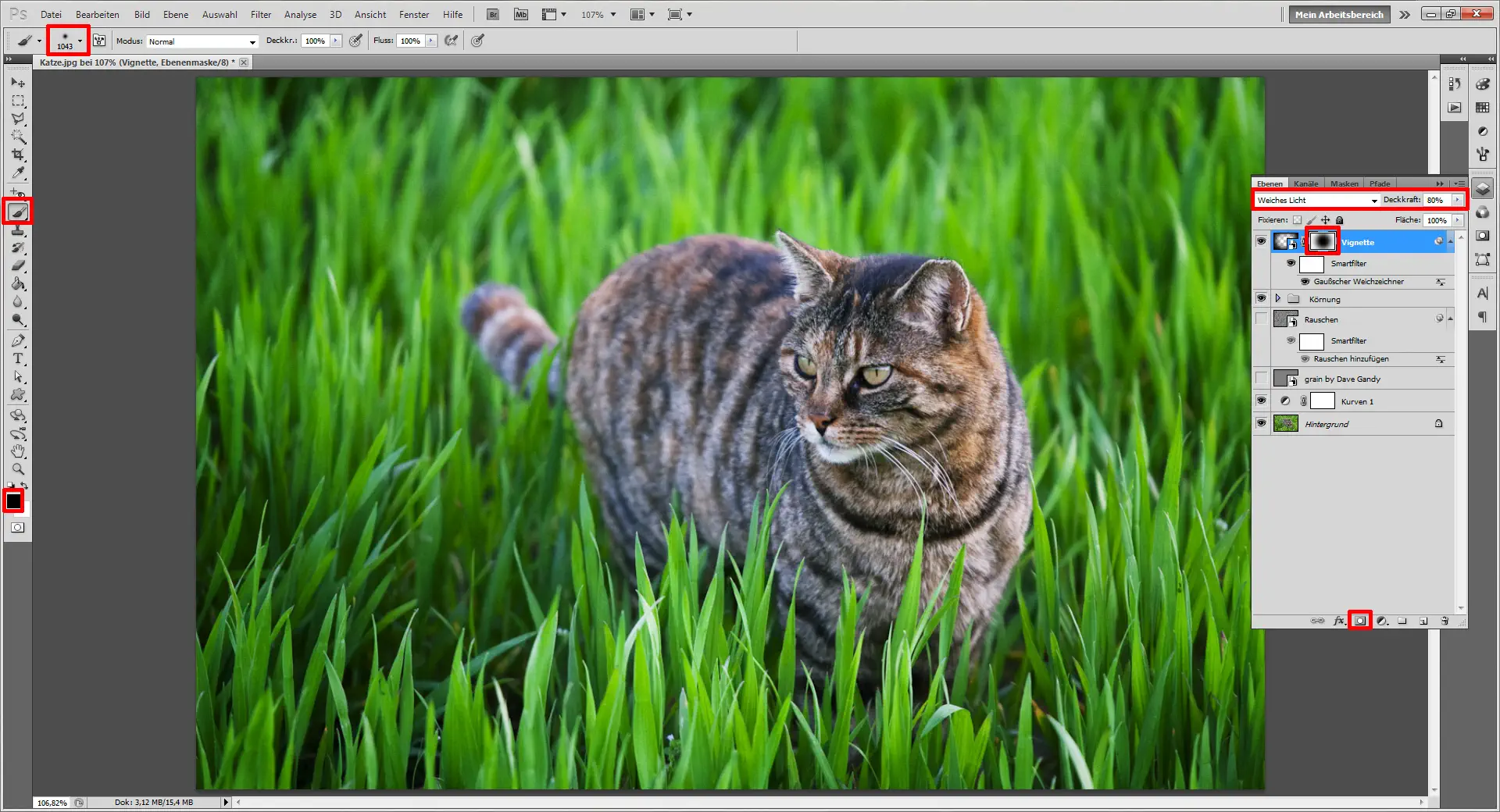This screenshot has width=1500, height=812.
Task: Select the Zoom tool
Action: click(18, 468)
